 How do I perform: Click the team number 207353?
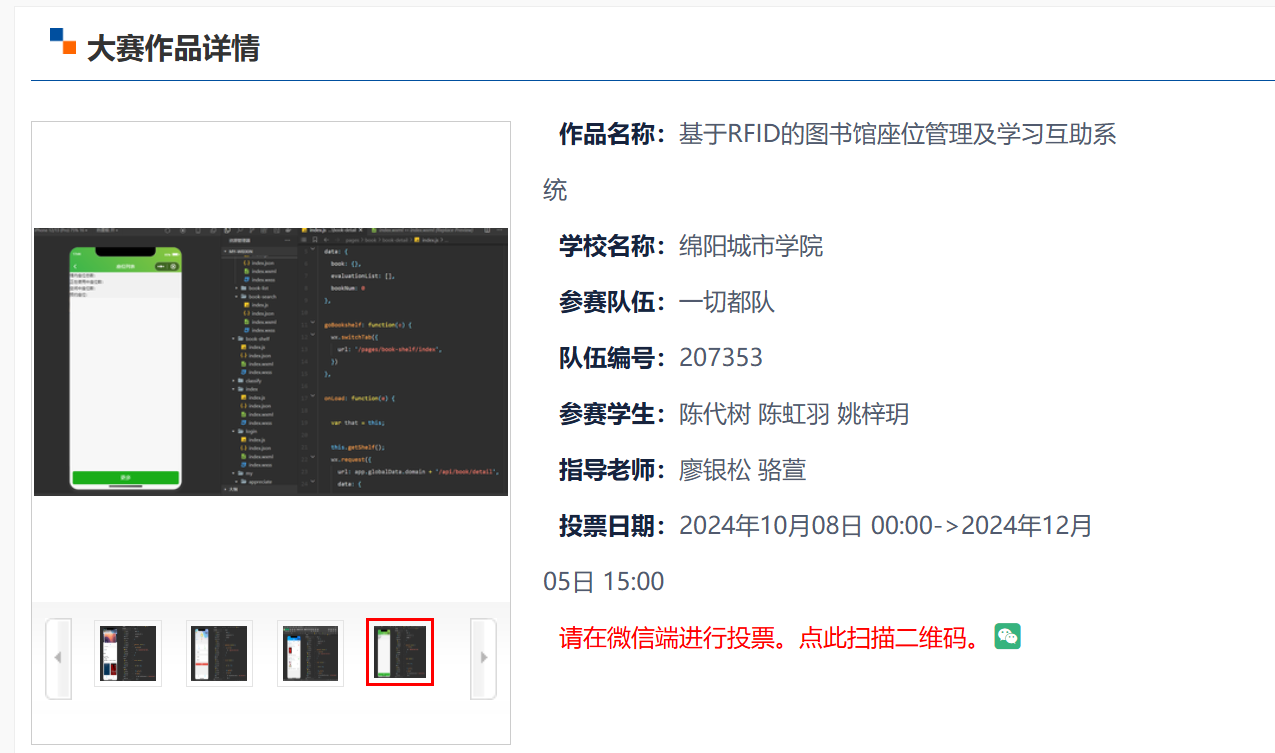[x=720, y=358]
